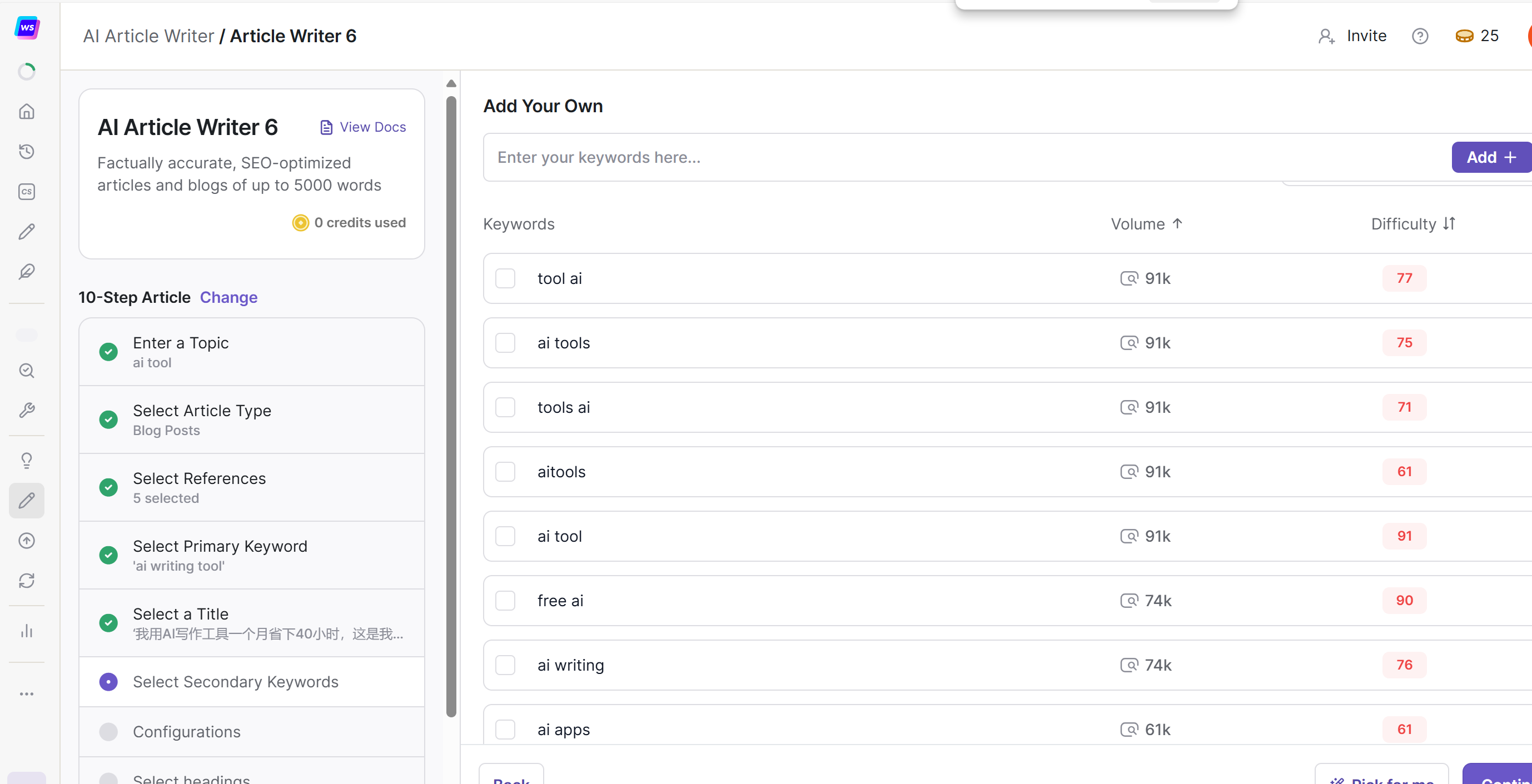
Task: Open the View Docs link
Action: pos(364,127)
